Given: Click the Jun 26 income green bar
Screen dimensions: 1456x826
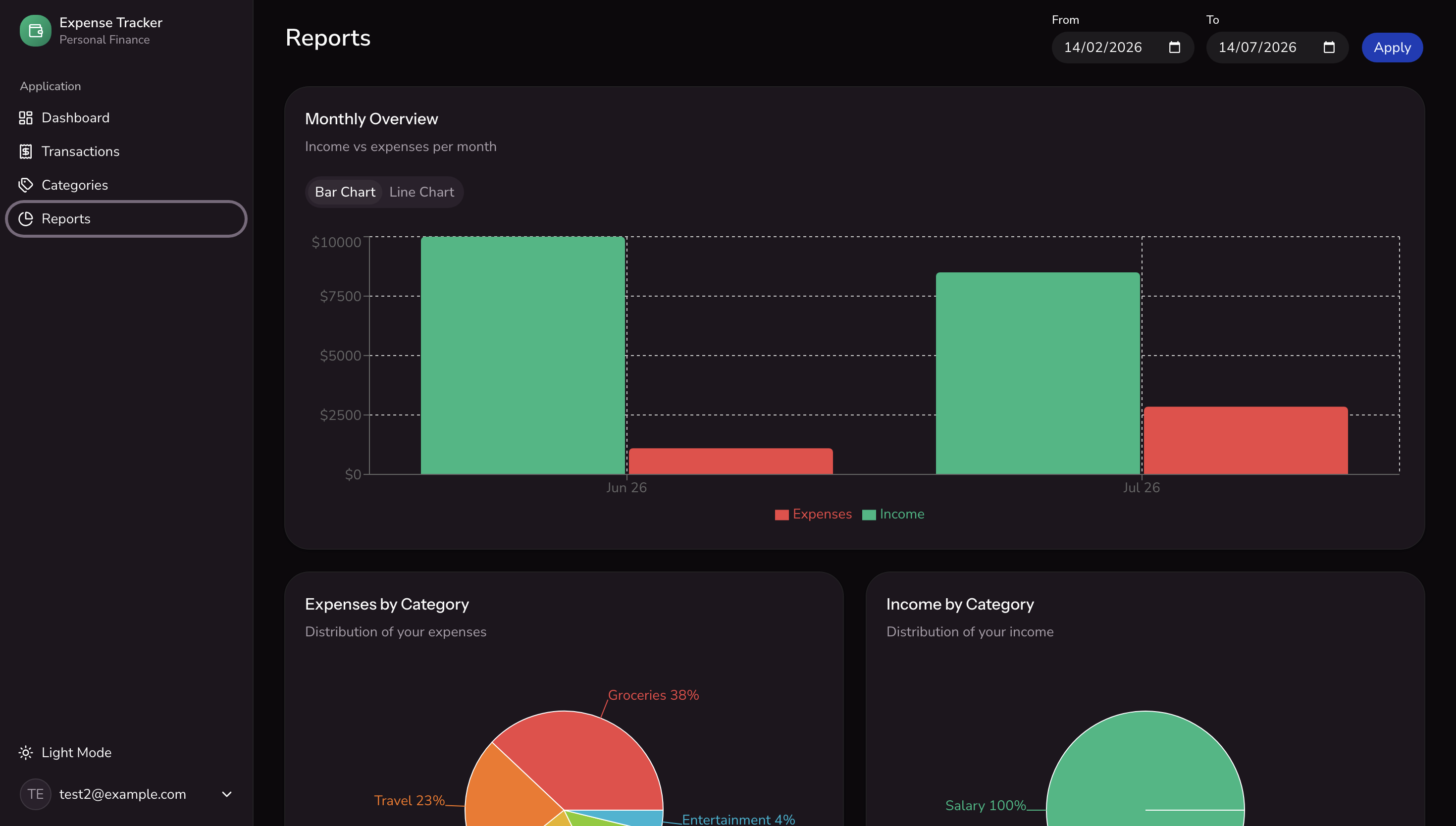Looking at the screenshot, I should pyautogui.click(x=522, y=356).
